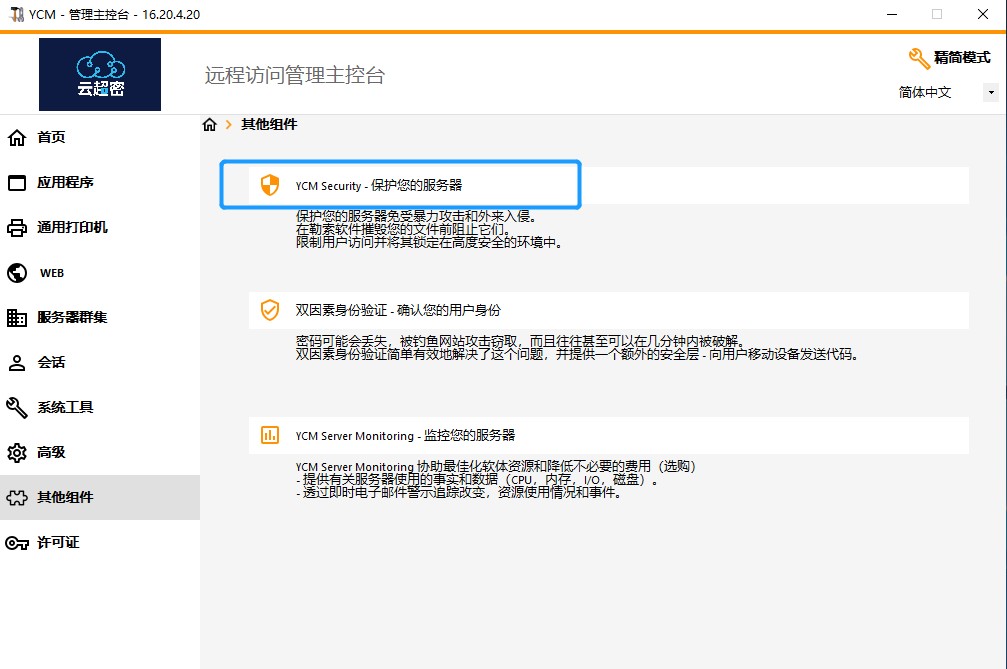
Task: Open 系统工具 menu entry
Action: pyautogui.click(x=100, y=408)
